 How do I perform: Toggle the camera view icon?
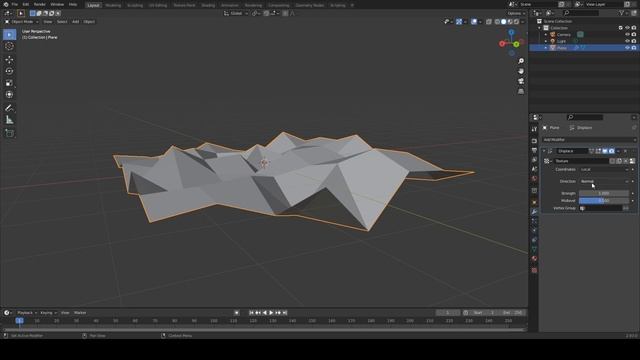[x=521, y=81]
